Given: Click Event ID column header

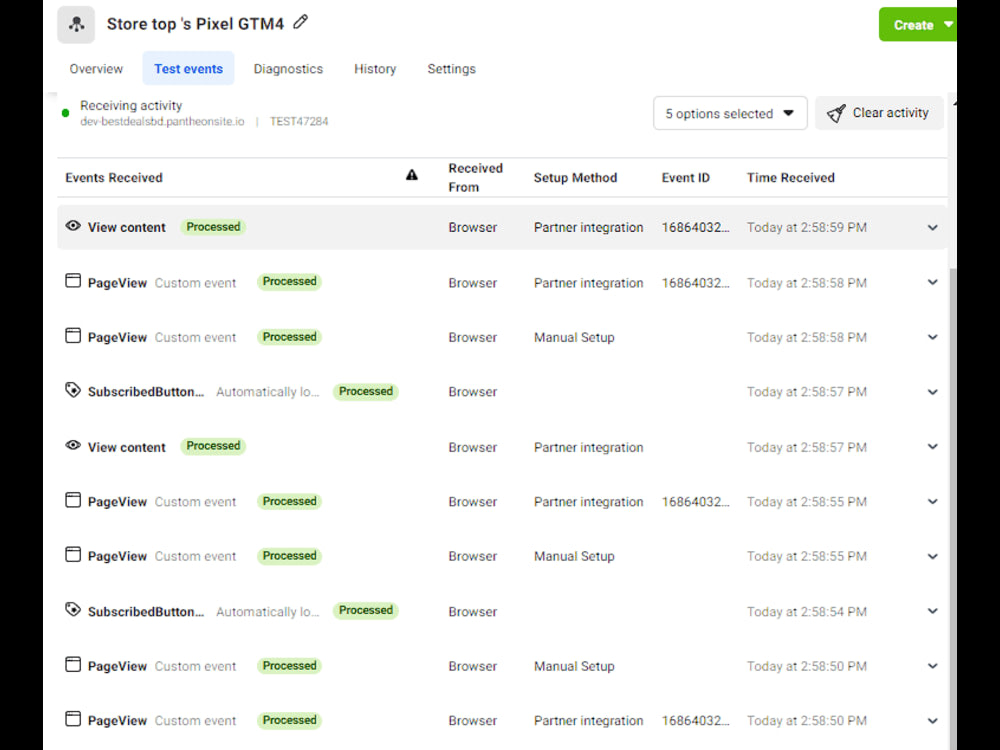Looking at the screenshot, I should (x=686, y=178).
